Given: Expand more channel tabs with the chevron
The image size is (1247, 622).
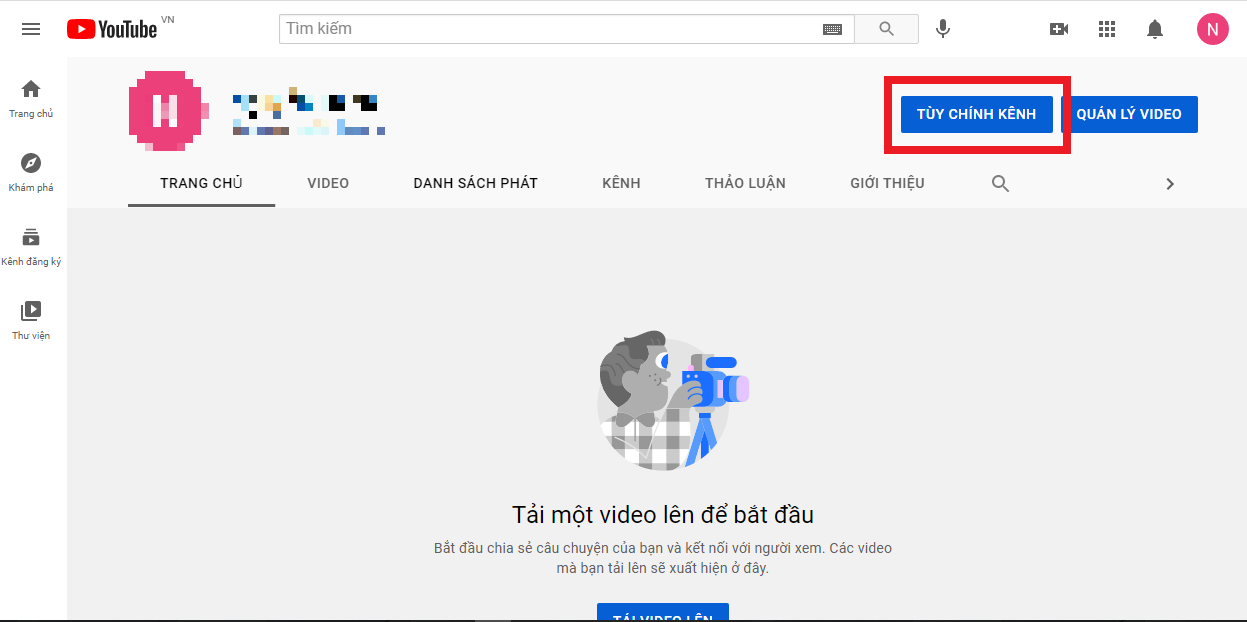Looking at the screenshot, I should pos(1169,183).
